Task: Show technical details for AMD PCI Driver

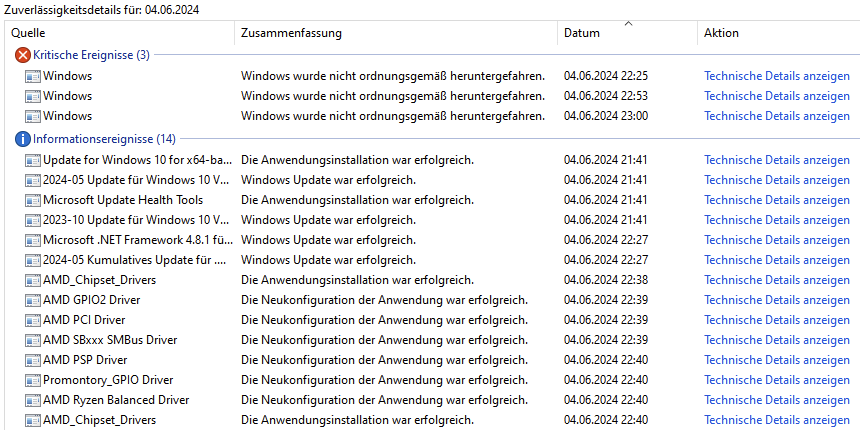Action: click(x=777, y=320)
